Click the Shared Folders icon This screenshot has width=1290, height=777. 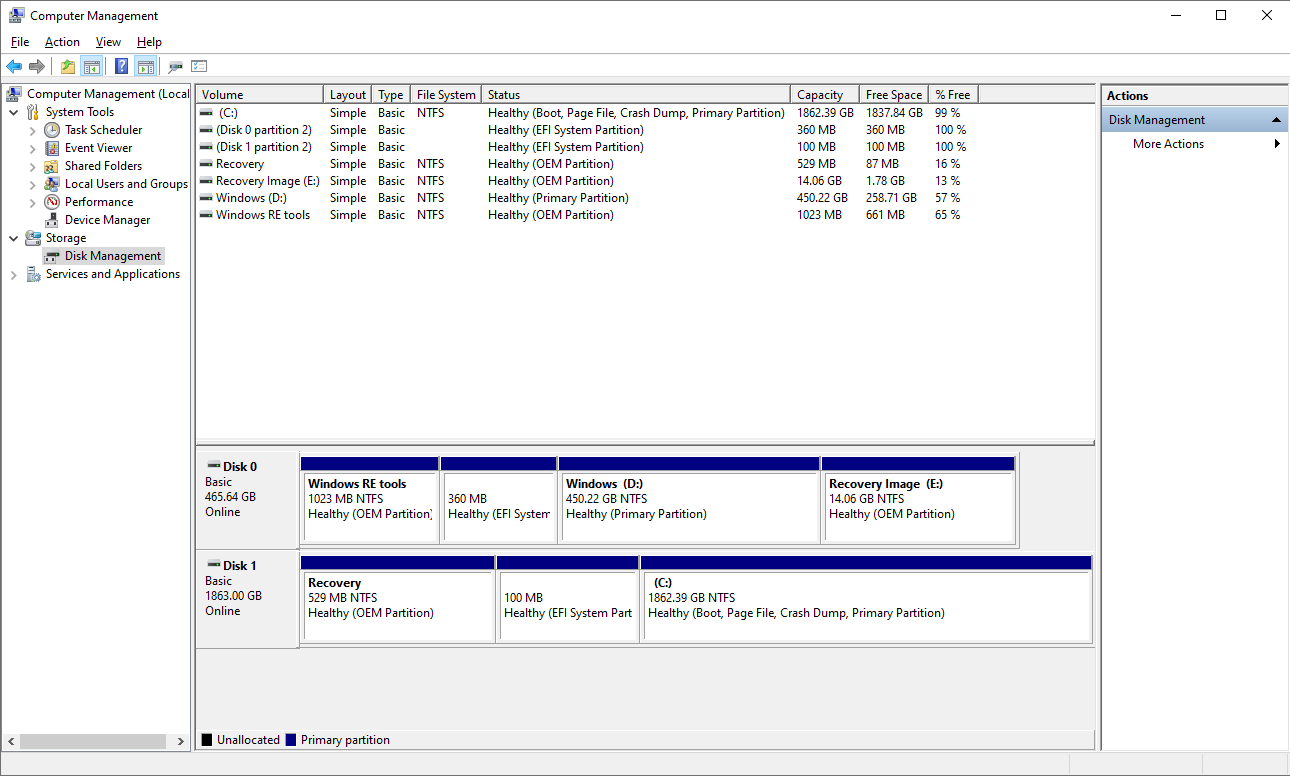tap(52, 166)
